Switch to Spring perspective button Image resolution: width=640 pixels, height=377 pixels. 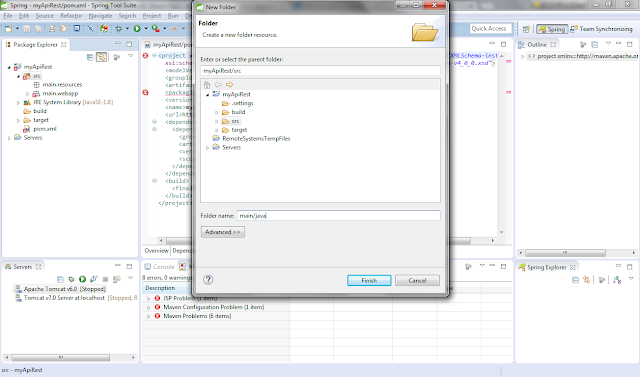[552, 29]
